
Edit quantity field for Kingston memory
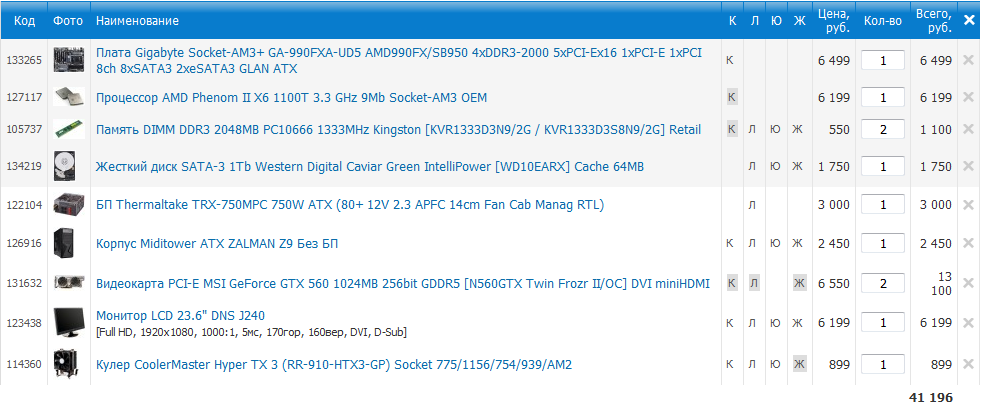point(883,130)
